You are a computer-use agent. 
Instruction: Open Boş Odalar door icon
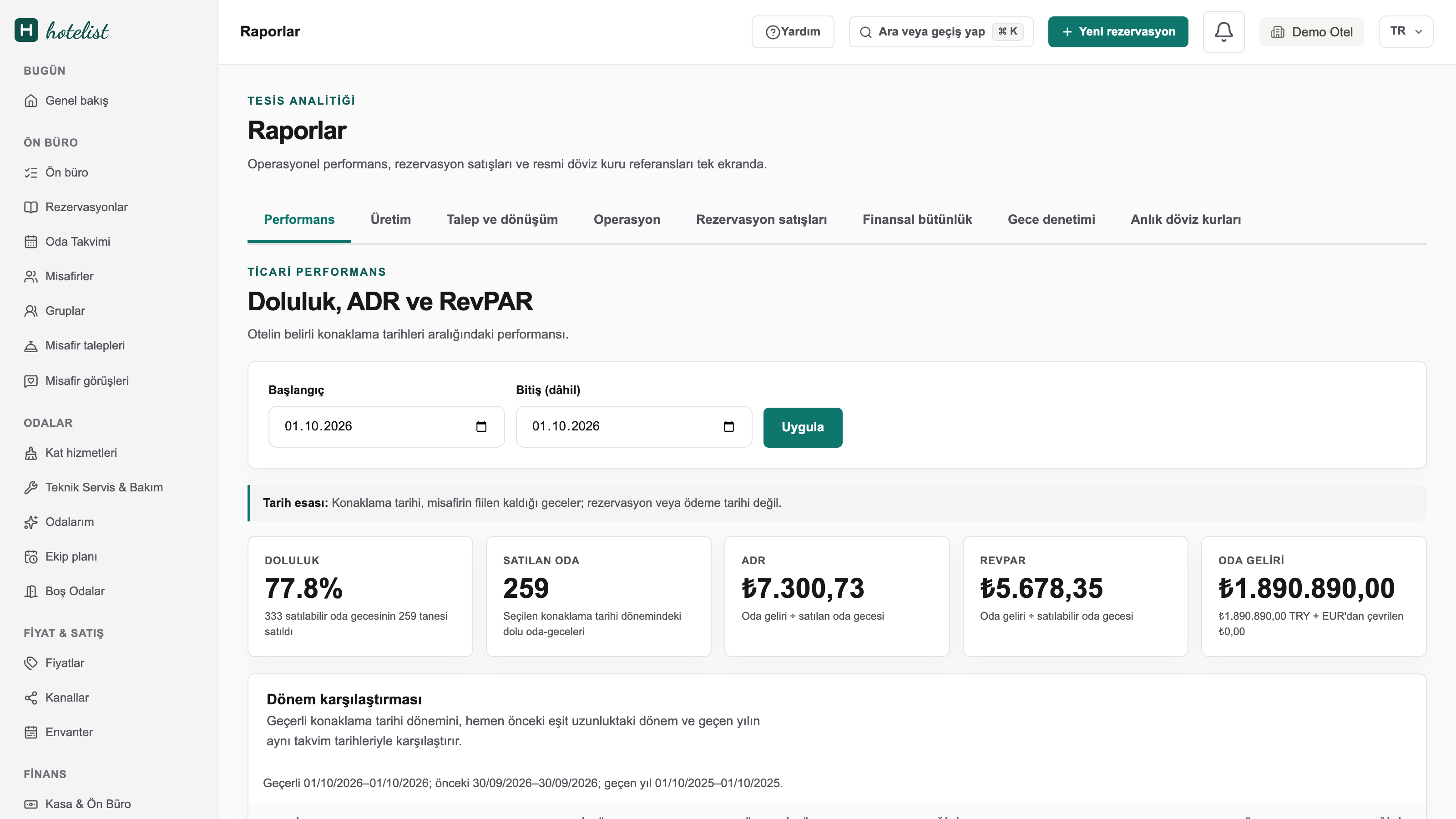click(30, 591)
